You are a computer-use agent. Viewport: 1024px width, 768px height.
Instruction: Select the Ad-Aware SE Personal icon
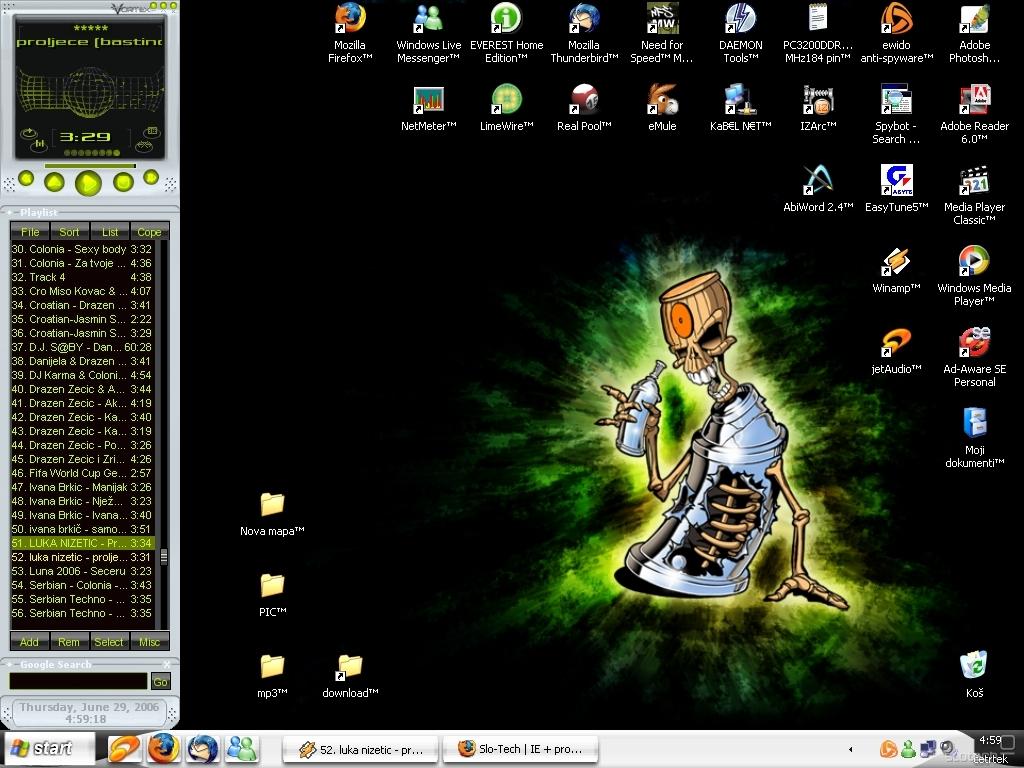click(x=974, y=357)
